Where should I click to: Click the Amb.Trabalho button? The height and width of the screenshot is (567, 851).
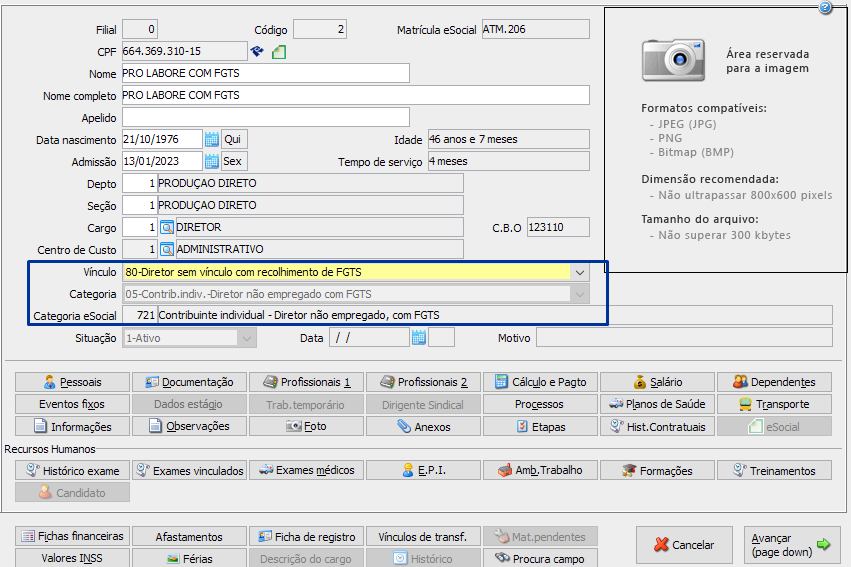pyautogui.click(x=541, y=470)
